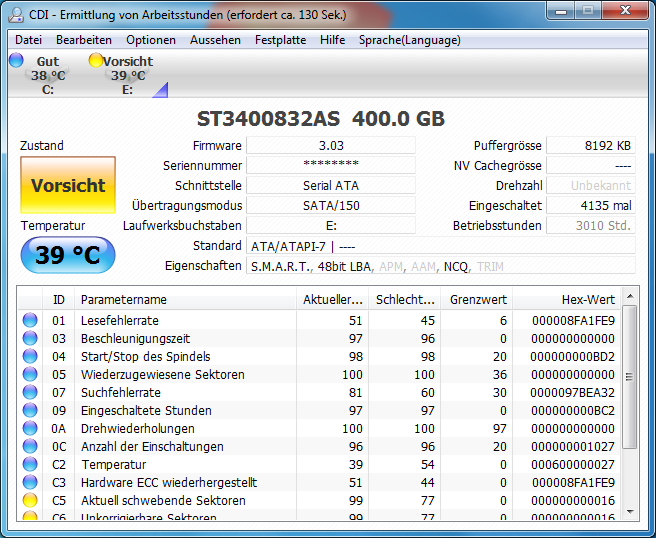Viewport: 656px width, 538px height.
Task: Sort by the ID column header
Action: (x=59, y=300)
